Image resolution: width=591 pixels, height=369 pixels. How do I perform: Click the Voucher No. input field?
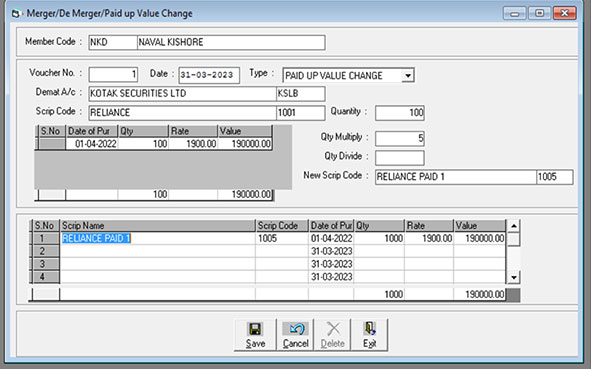(x=113, y=74)
